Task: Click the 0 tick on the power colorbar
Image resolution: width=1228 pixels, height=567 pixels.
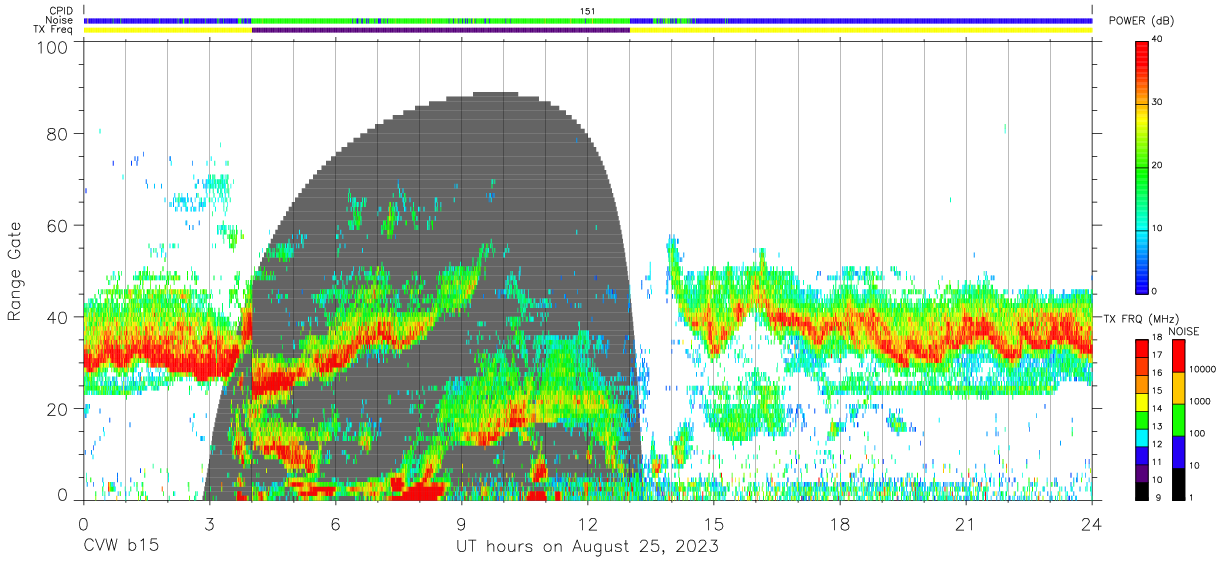Action: point(1154,291)
